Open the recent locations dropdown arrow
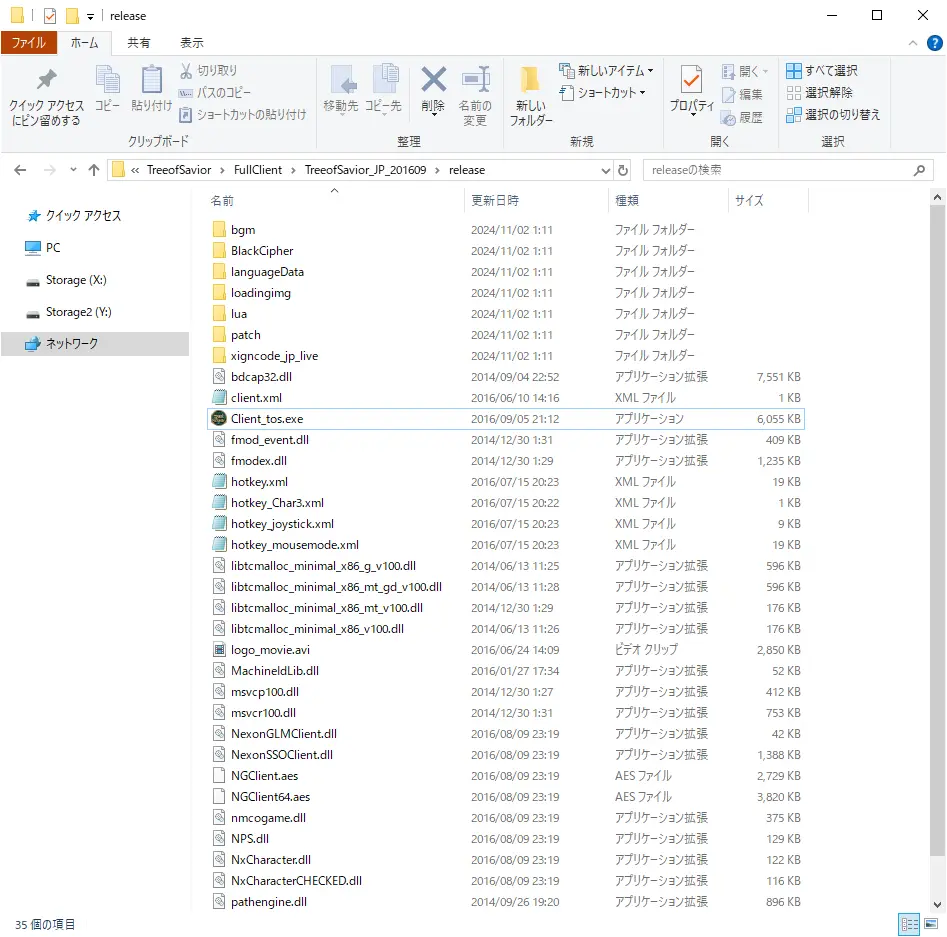 point(73,170)
